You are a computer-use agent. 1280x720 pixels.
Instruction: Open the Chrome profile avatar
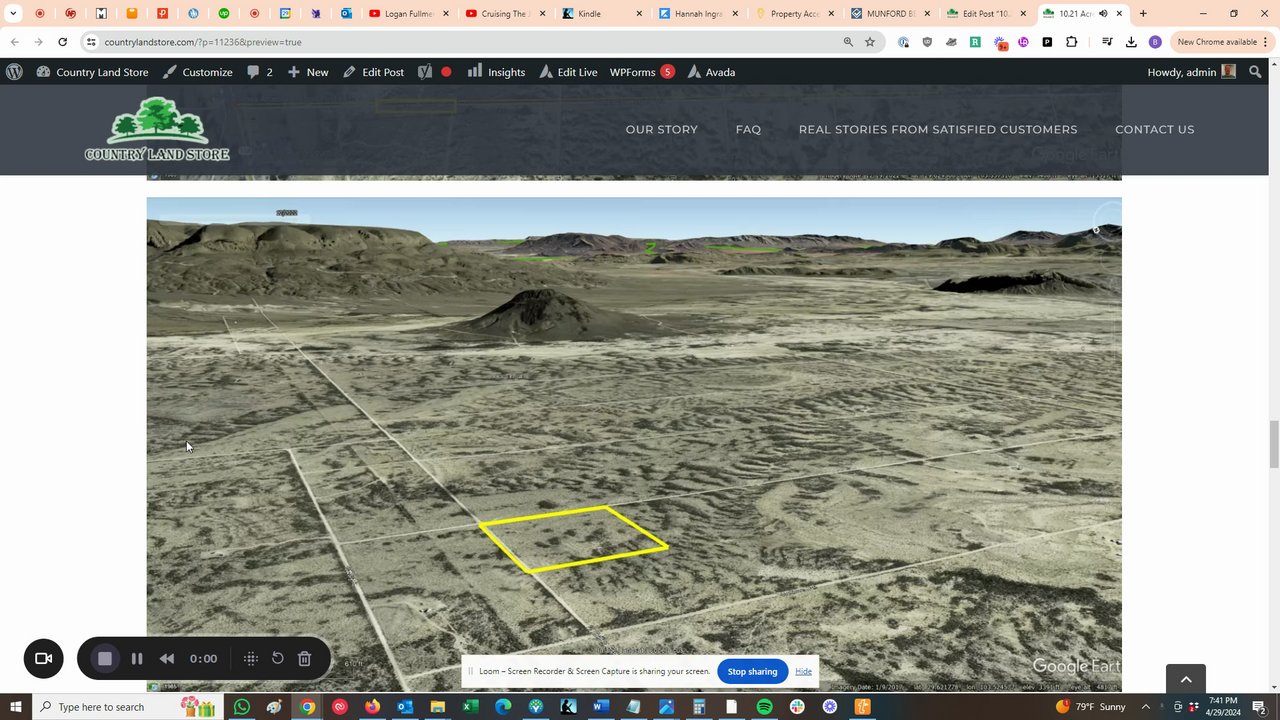click(1155, 42)
